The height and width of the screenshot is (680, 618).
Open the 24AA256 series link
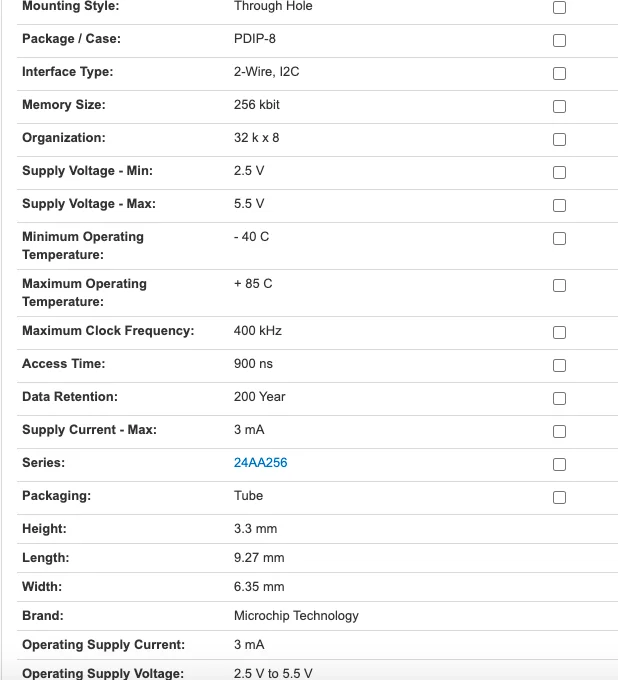click(260, 463)
